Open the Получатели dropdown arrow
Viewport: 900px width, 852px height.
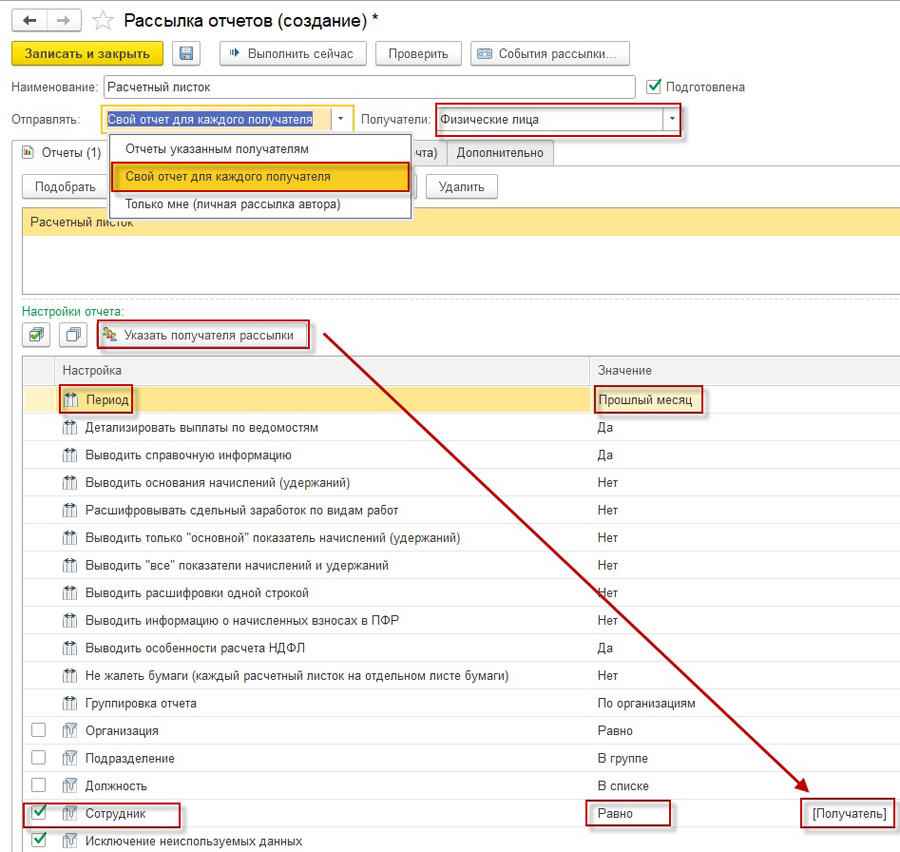tap(672, 120)
